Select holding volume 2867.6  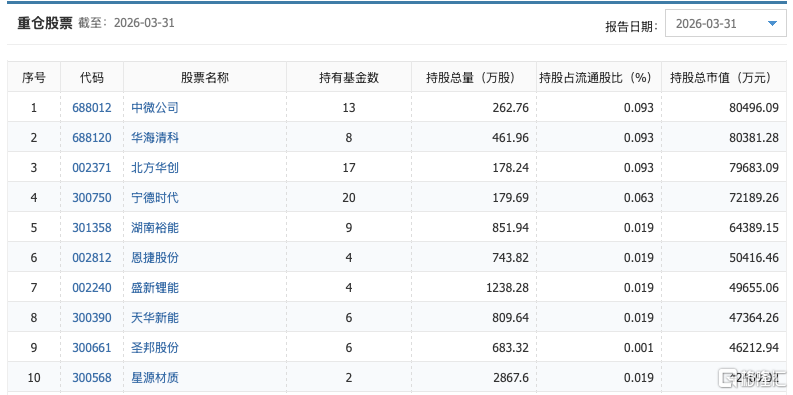(x=511, y=378)
